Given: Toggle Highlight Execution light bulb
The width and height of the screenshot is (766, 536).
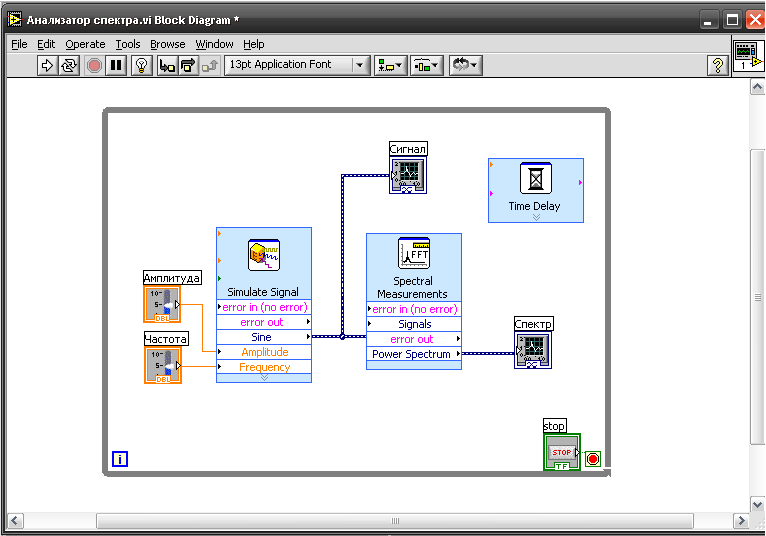Looking at the screenshot, I should click(x=142, y=65).
